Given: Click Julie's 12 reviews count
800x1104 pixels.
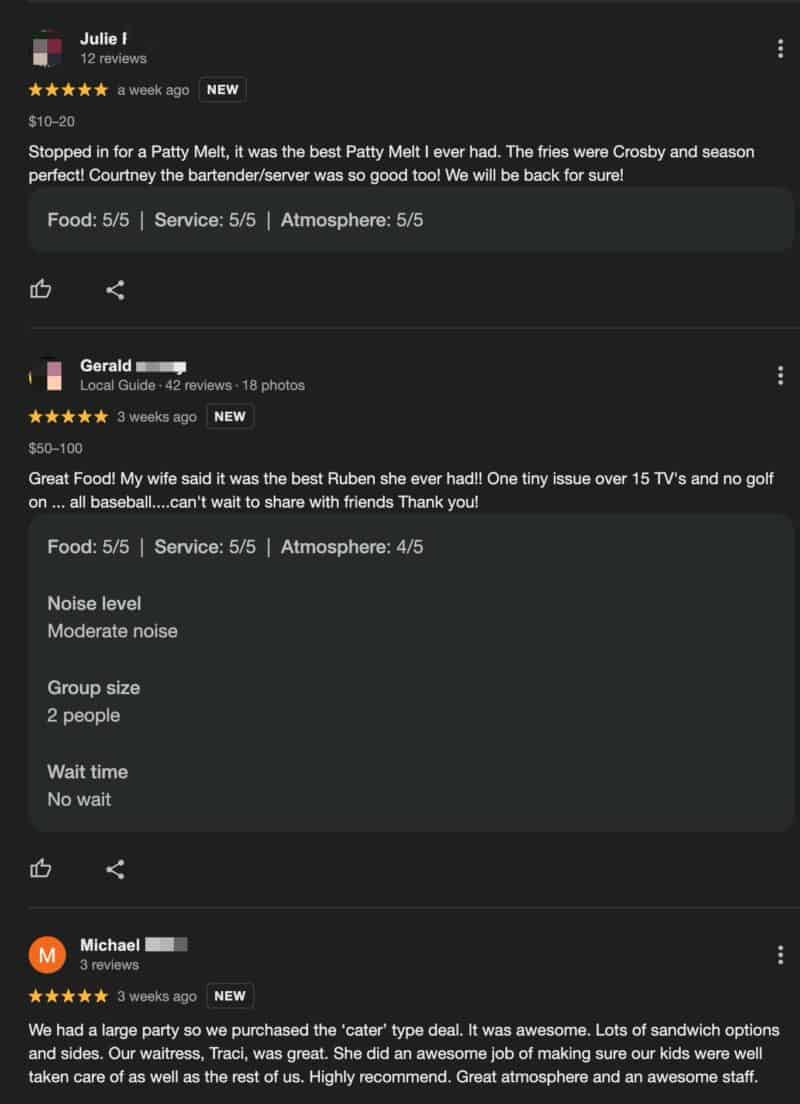Looking at the screenshot, I should [x=113, y=59].
